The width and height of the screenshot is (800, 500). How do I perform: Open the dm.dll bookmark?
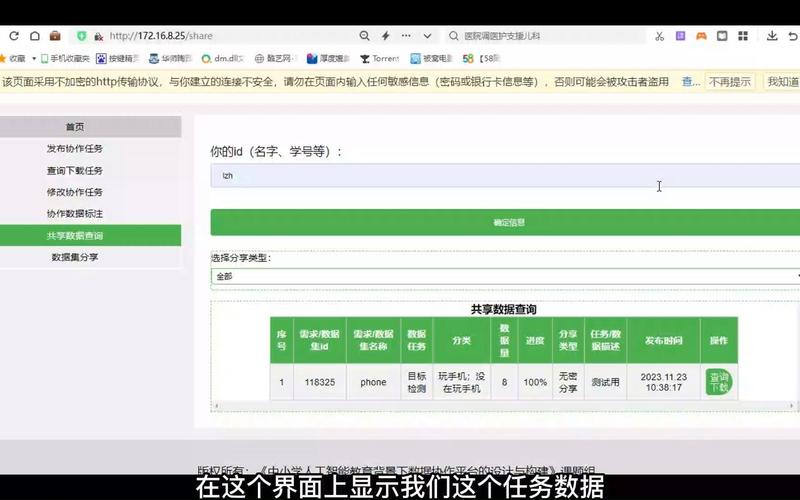tap(223, 59)
